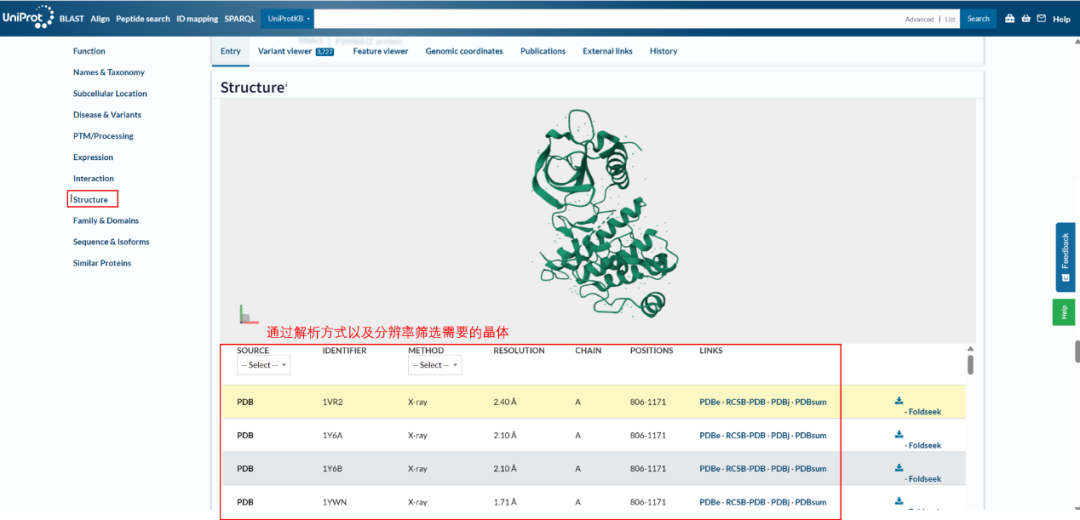Select the 1VR2 identifier cell
Image resolution: width=1080 pixels, height=520 pixels.
(333, 402)
